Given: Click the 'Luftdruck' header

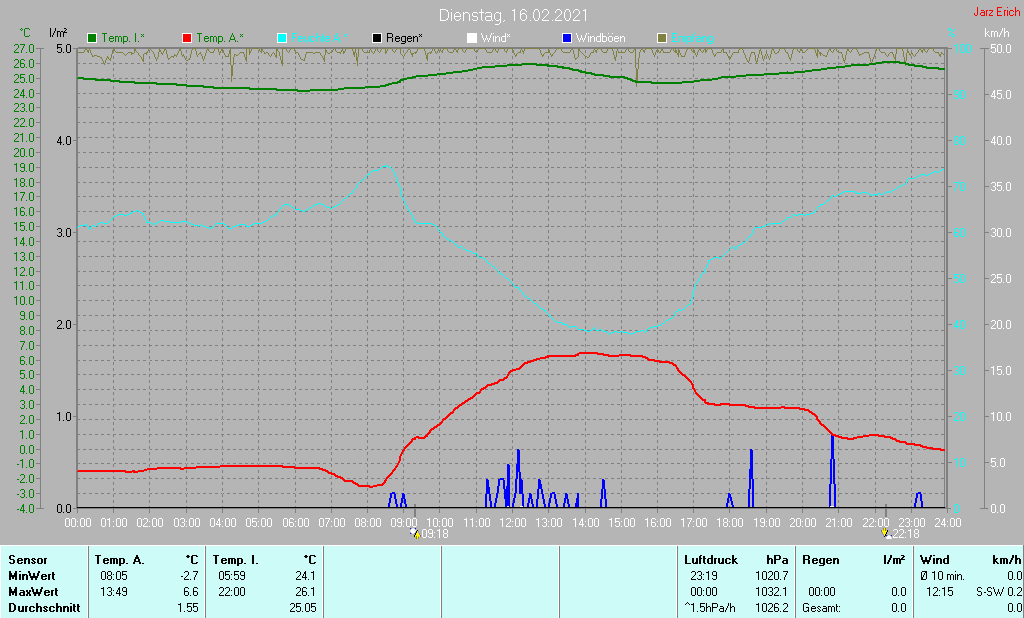Looking at the screenshot, I should tap(711, 560).
